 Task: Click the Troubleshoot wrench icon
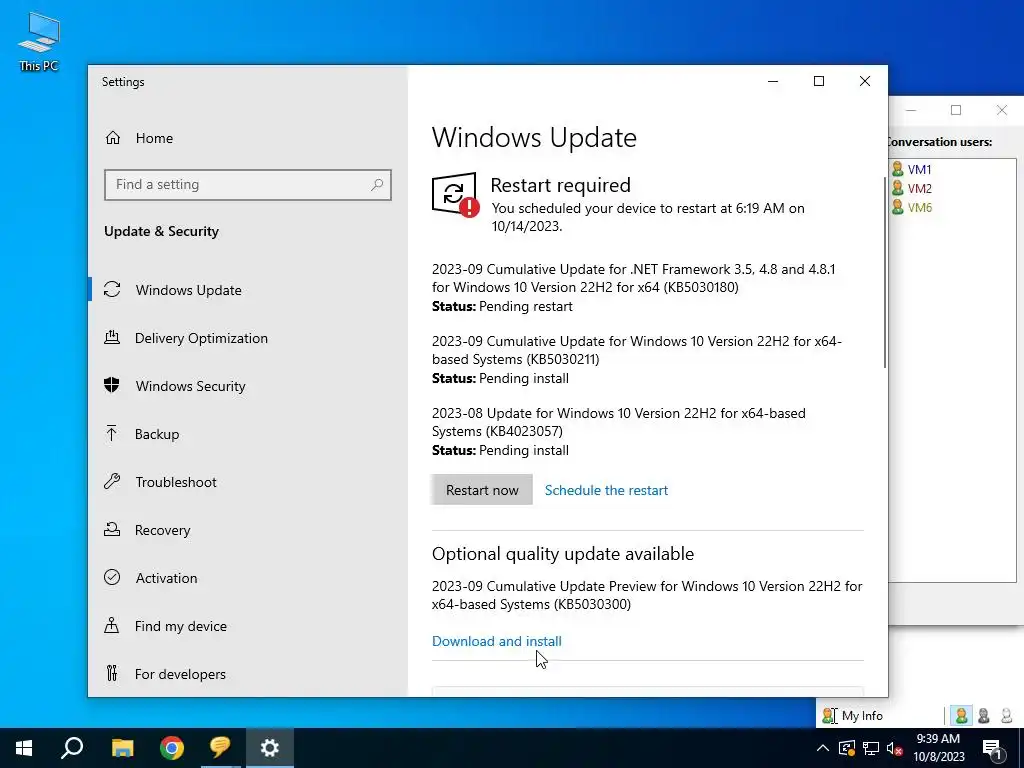click(x=112, y=481)
